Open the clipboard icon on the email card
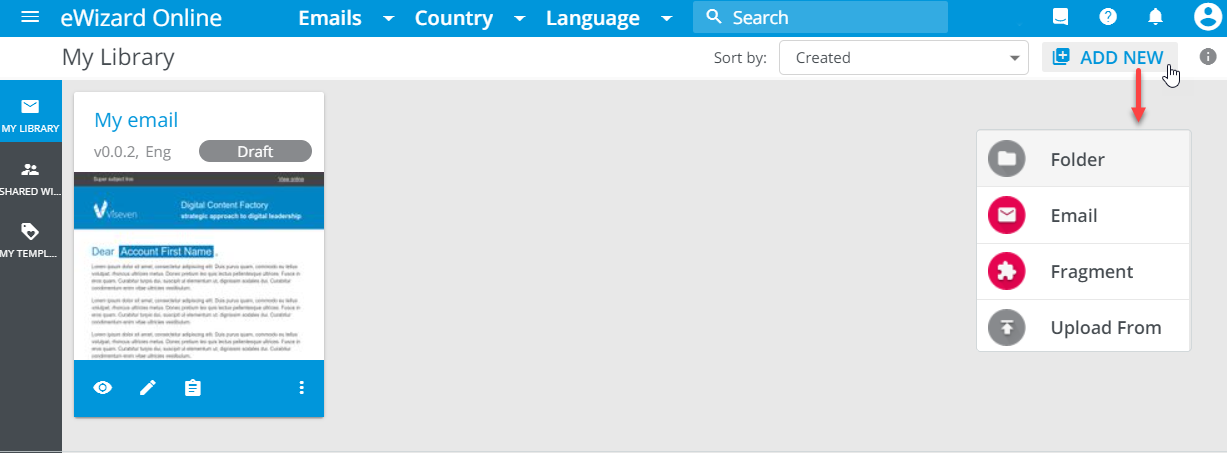 [x=193, y=388]
